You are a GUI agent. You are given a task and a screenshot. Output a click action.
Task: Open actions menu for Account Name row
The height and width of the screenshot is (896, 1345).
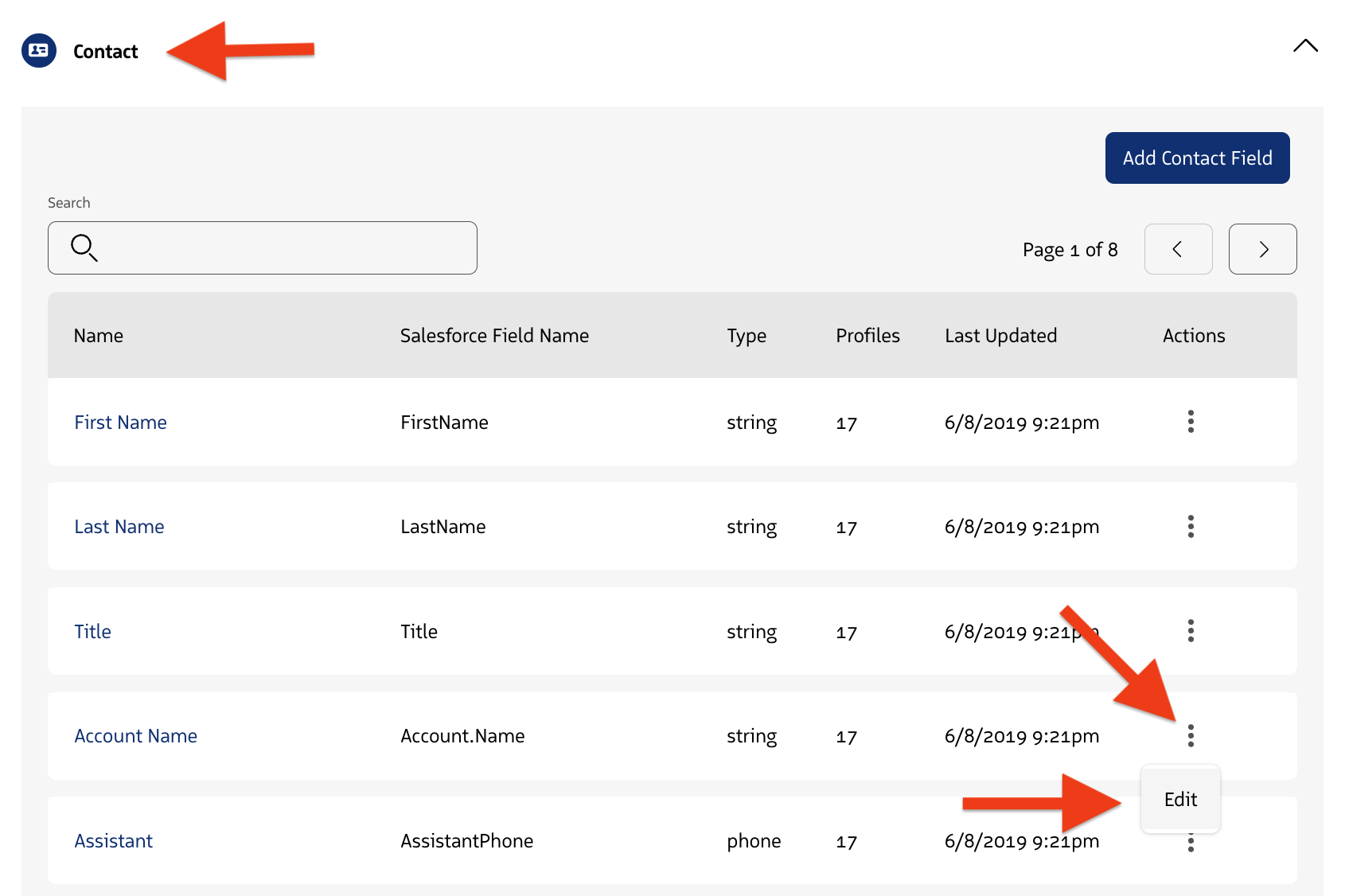coord(1191,736)
